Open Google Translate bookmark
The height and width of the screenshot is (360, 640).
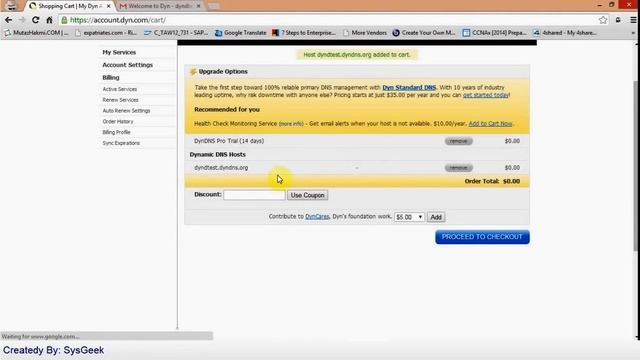point(241,33)
